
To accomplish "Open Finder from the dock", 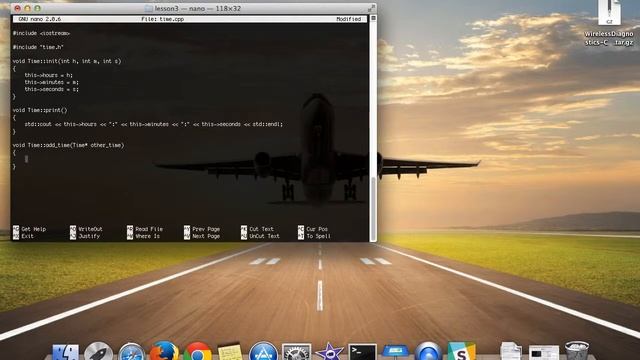I will [x=65, y=352].
